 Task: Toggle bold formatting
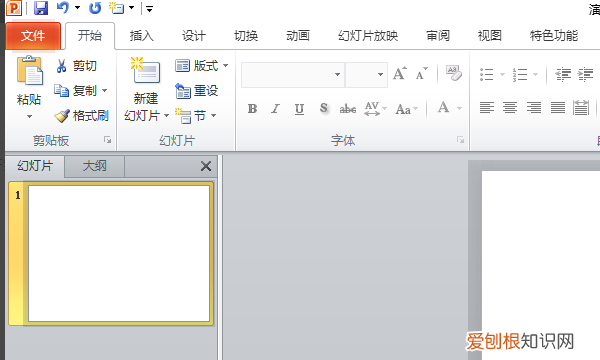[253, 109]
